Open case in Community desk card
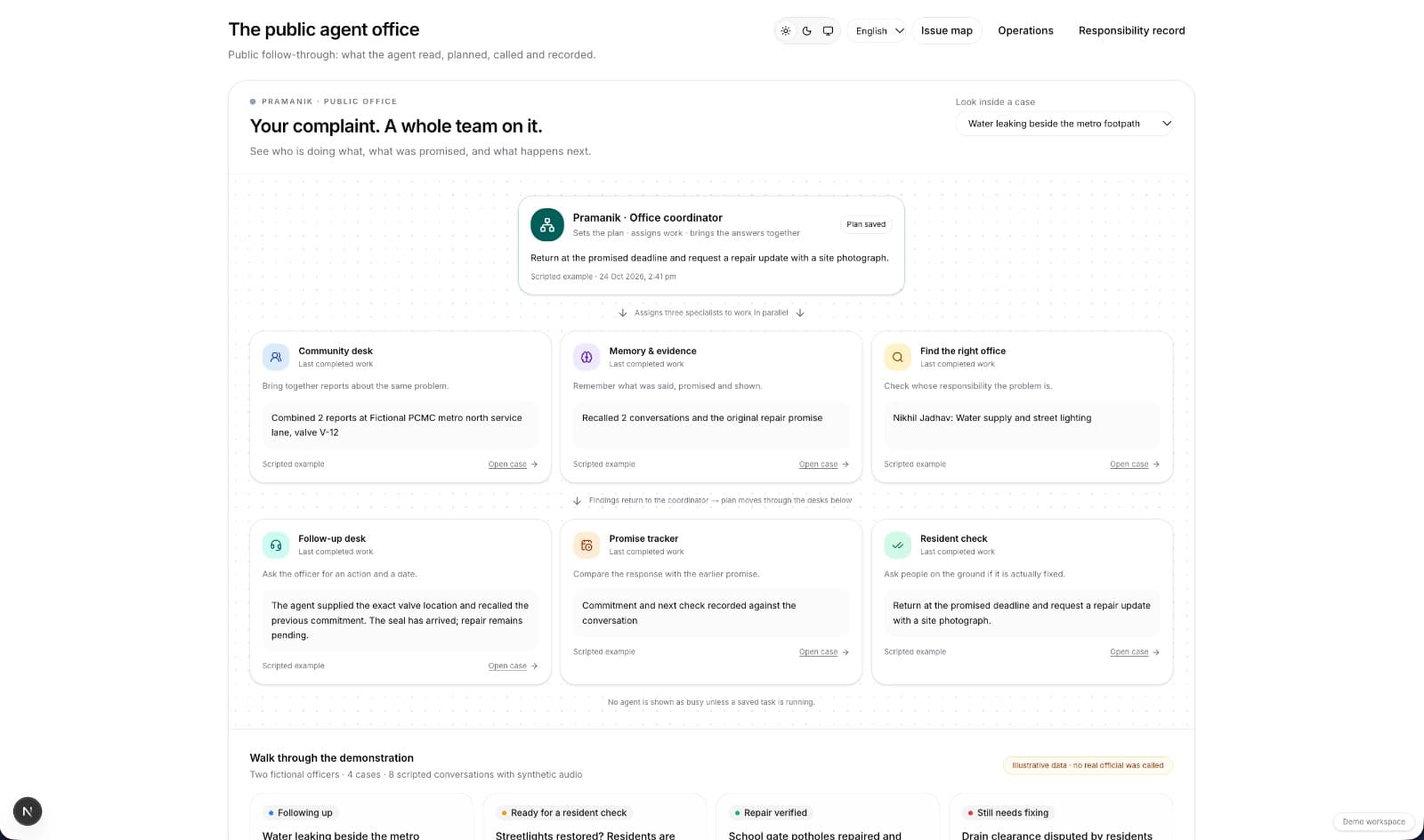The height and width of the screenshot is (840, 1424). tap(513, 464)
